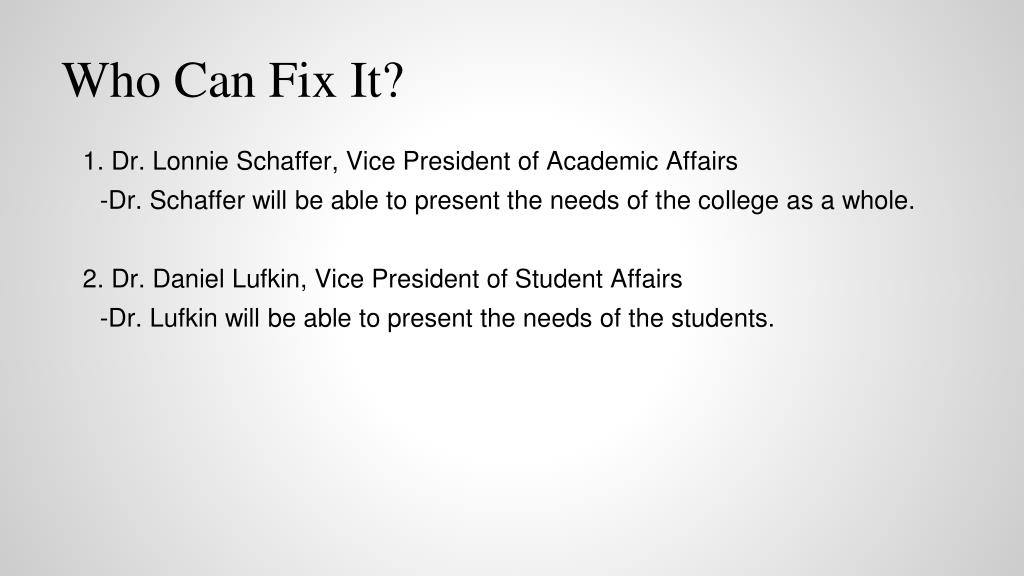Screen dimensions: 1024x576
Task: Click the sentence about needs of the students
Action: tap(437, 319)
